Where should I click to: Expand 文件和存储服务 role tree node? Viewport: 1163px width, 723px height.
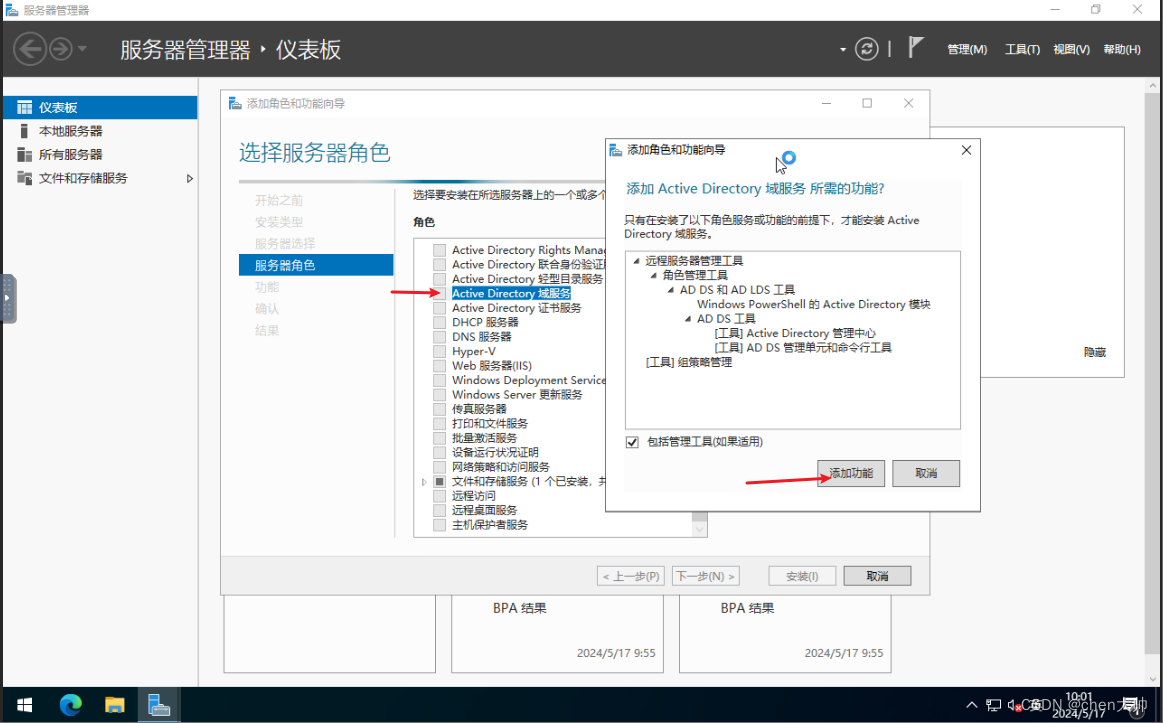(x=424, y=482)
